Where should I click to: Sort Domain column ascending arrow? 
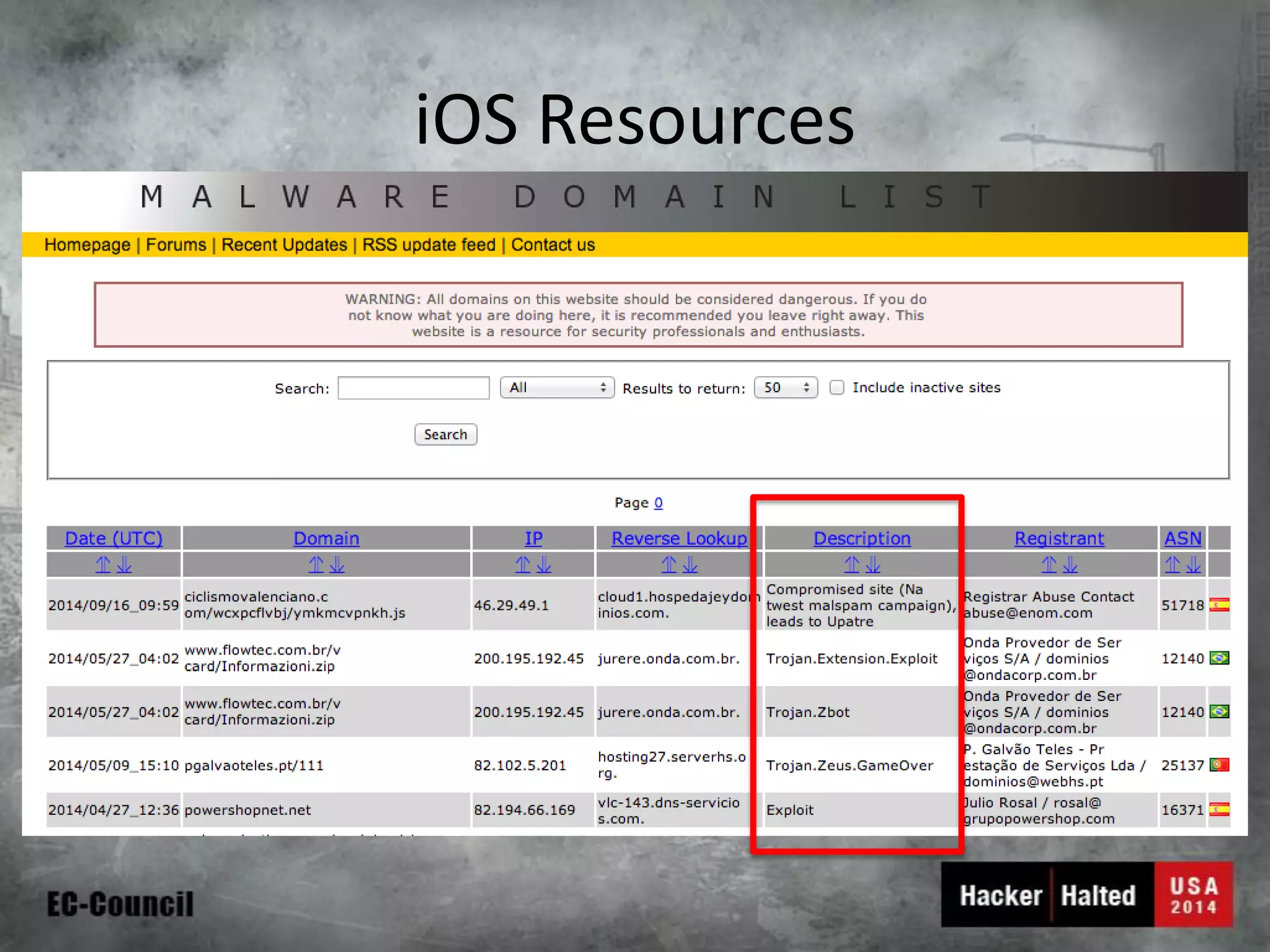coord(316,565)
